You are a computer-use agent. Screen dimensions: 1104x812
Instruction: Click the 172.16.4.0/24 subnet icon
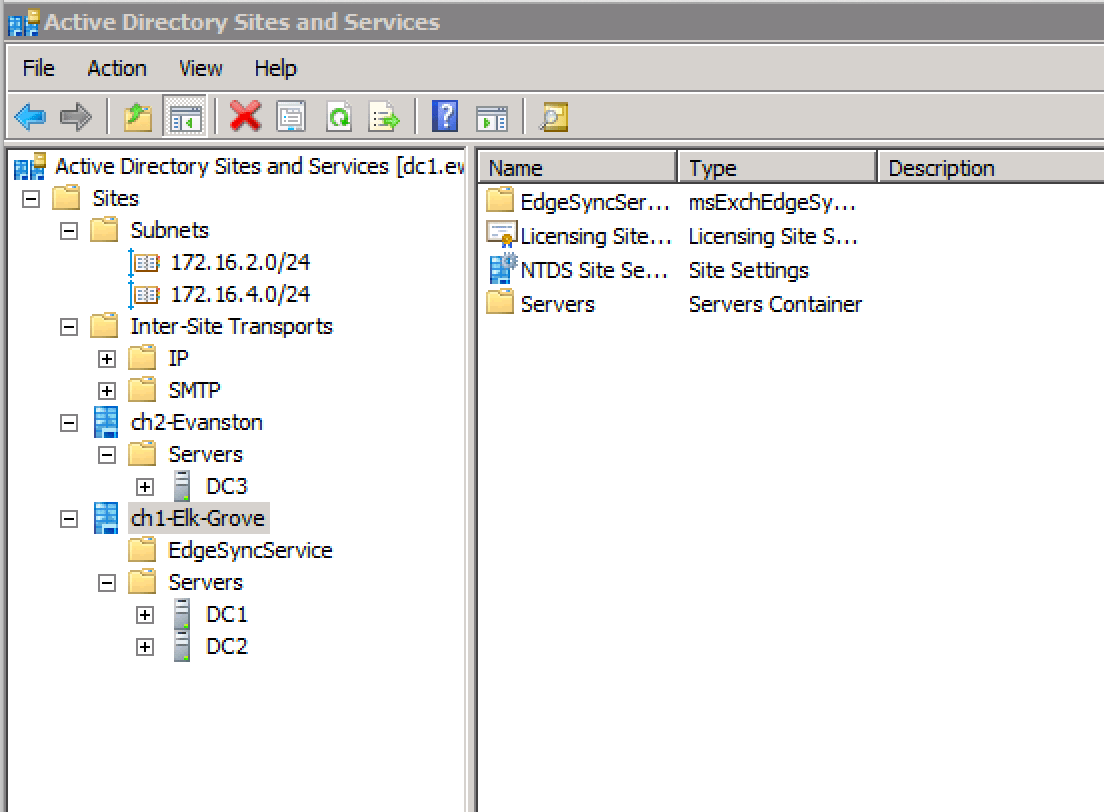(x=145, y=294)
